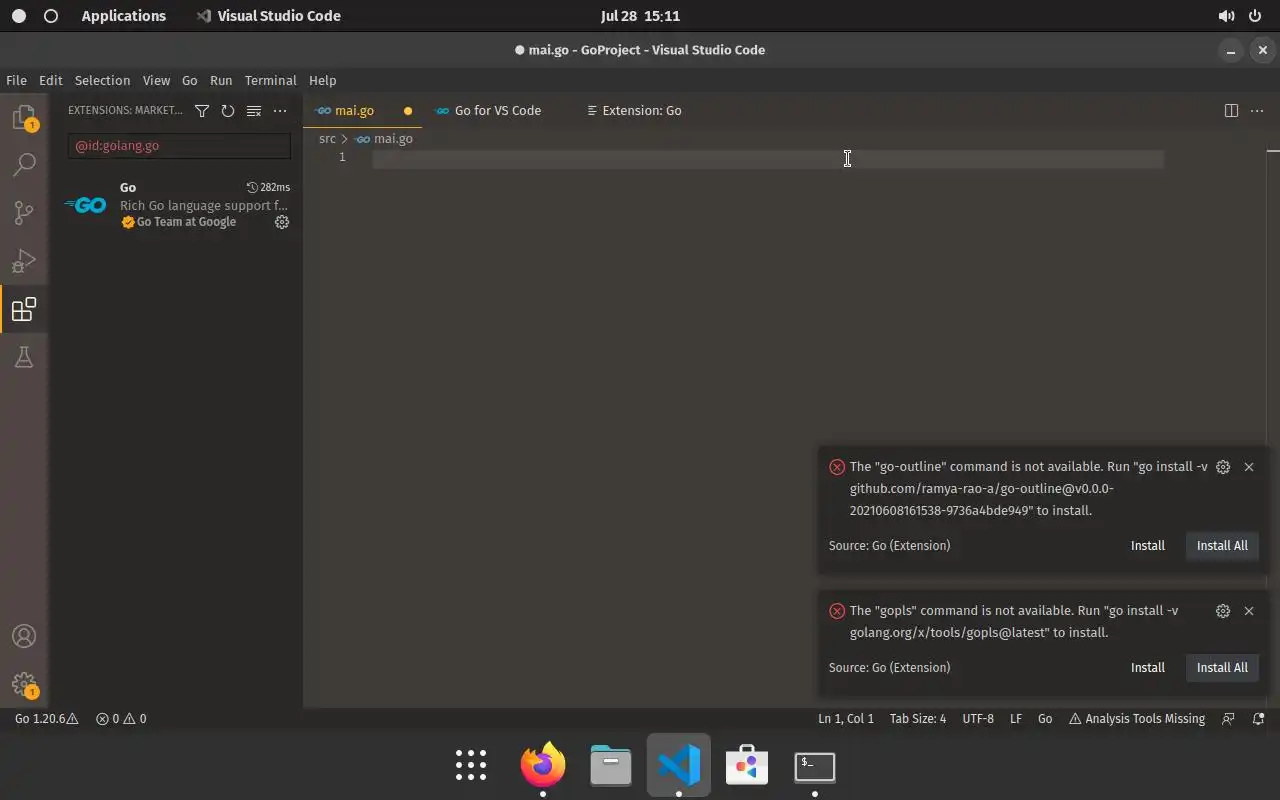Open the system volume indicator
This screenshot has height=800, width=1280.
(1226, 16)
